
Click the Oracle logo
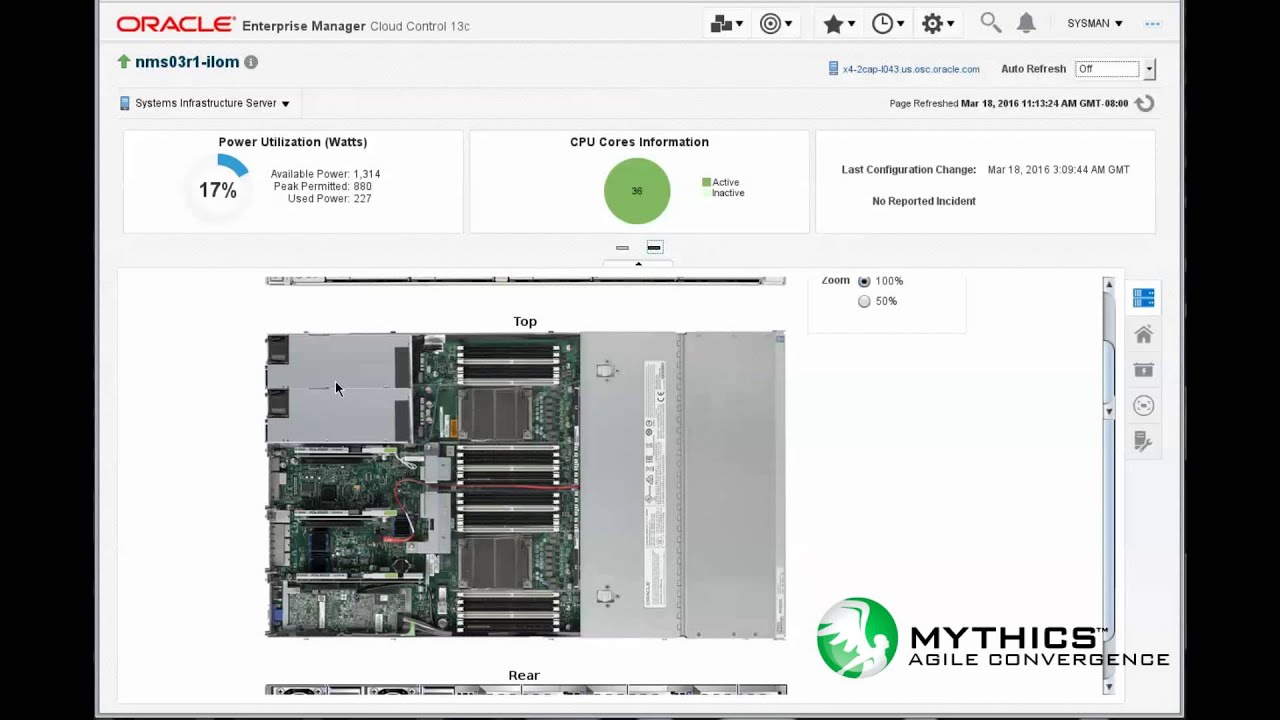tap(176, 24)
